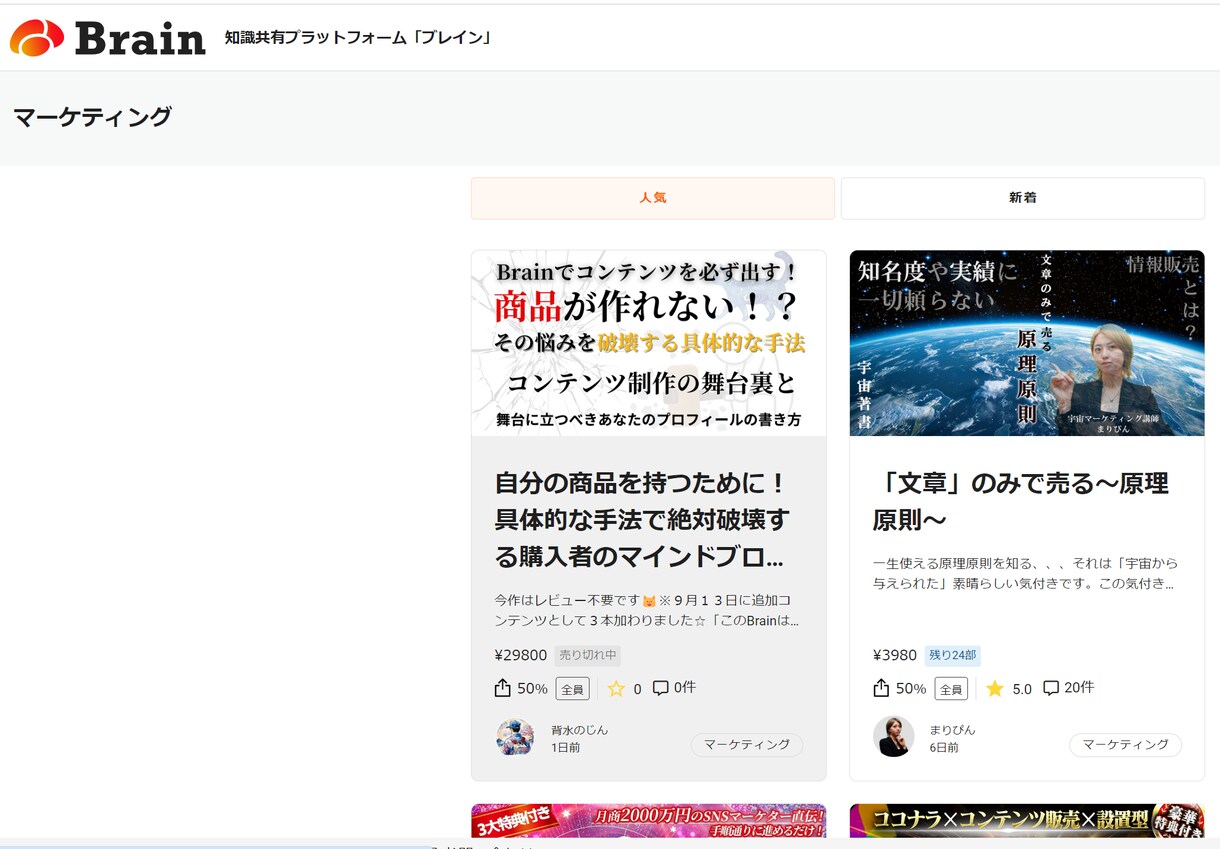
Task: Open the ココナラ×コンテンツ販売×設置型 banner
Action: [1027, 821]
